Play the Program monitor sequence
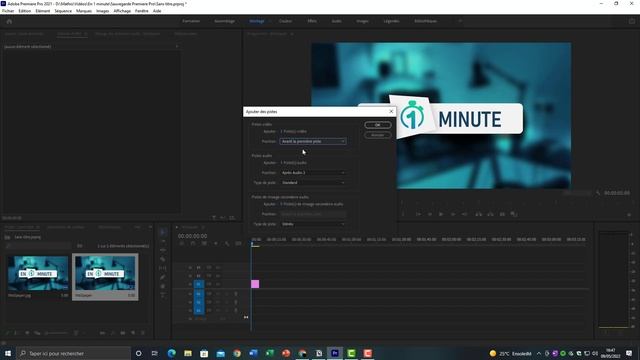 coord(441,214)
